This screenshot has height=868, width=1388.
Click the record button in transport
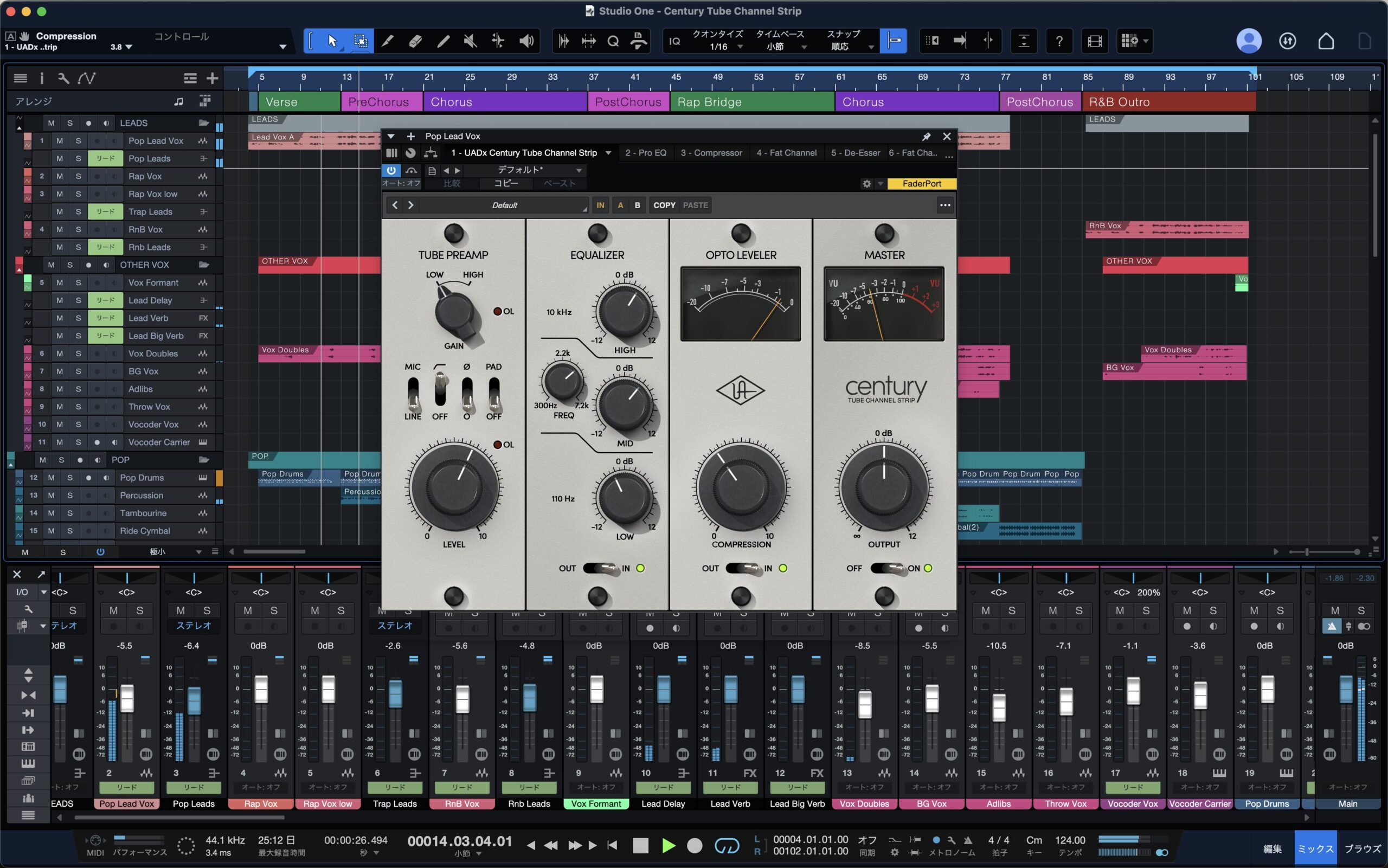pos(695,845)
